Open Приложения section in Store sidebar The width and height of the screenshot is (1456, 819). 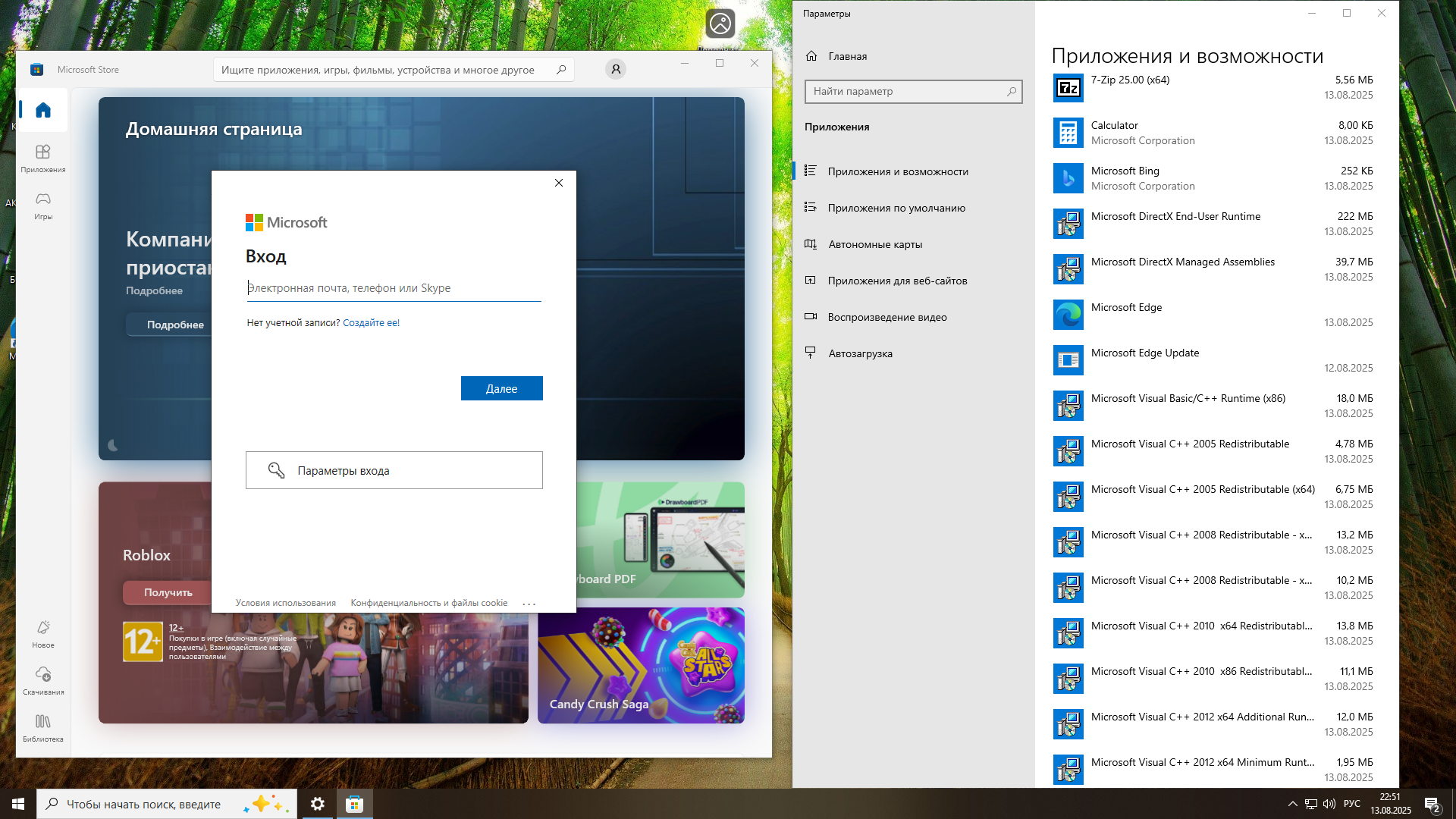tap(43, 158)
